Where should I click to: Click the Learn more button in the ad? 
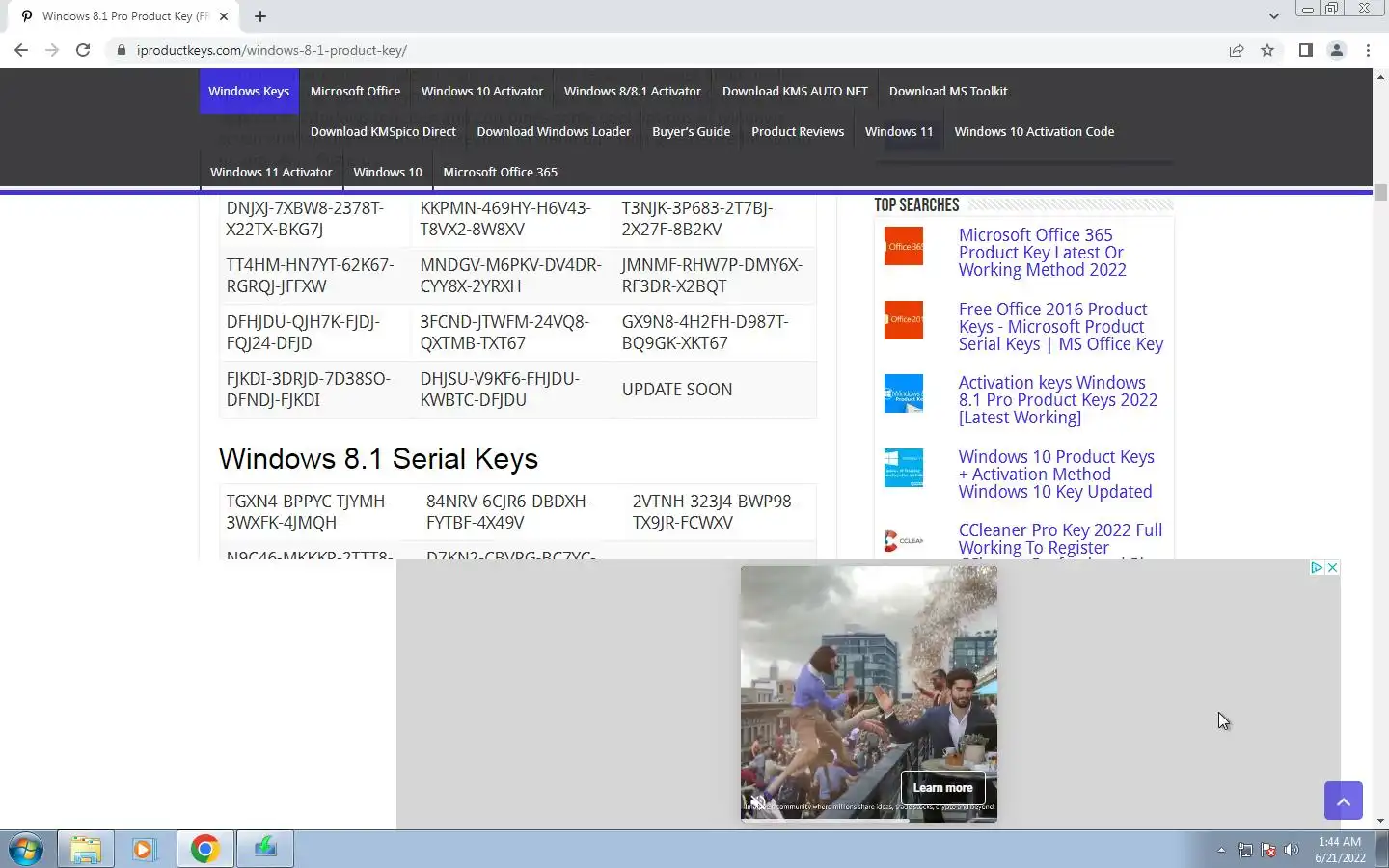point(942,787)
